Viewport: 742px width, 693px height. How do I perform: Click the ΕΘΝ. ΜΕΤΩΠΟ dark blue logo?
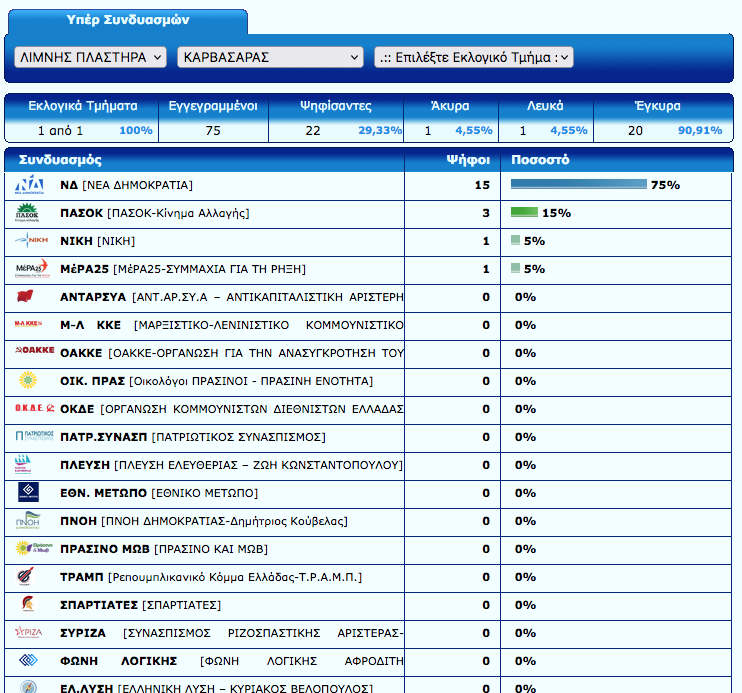tap(30, 493)
